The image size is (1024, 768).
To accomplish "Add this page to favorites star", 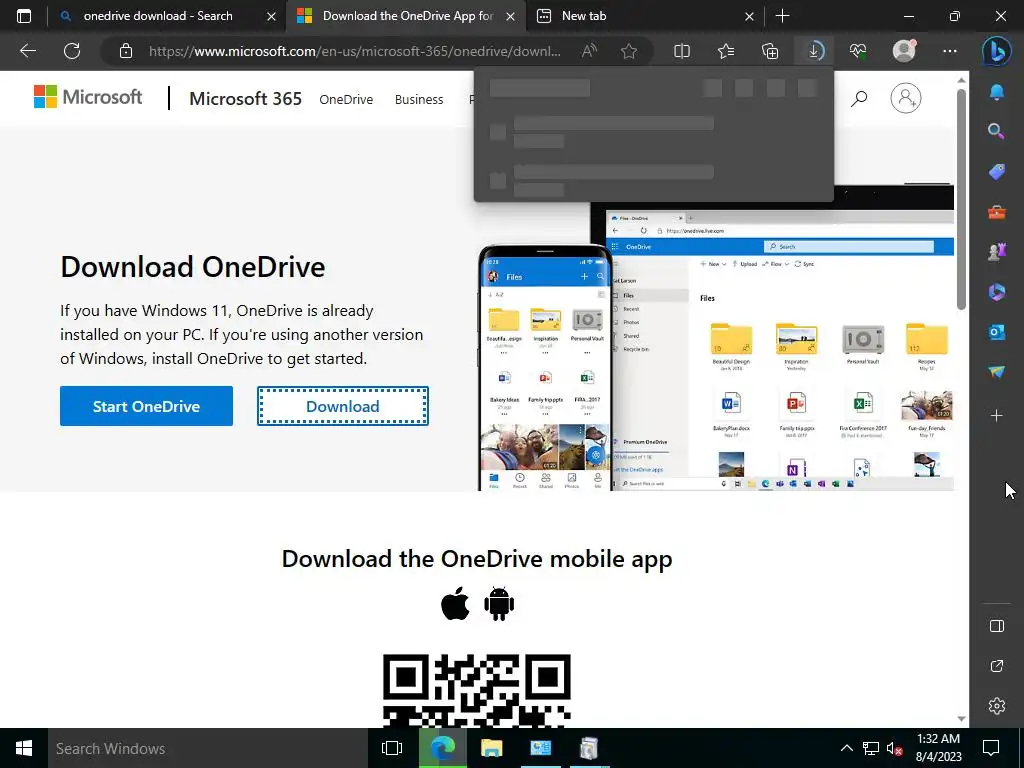I will (629, 51).
